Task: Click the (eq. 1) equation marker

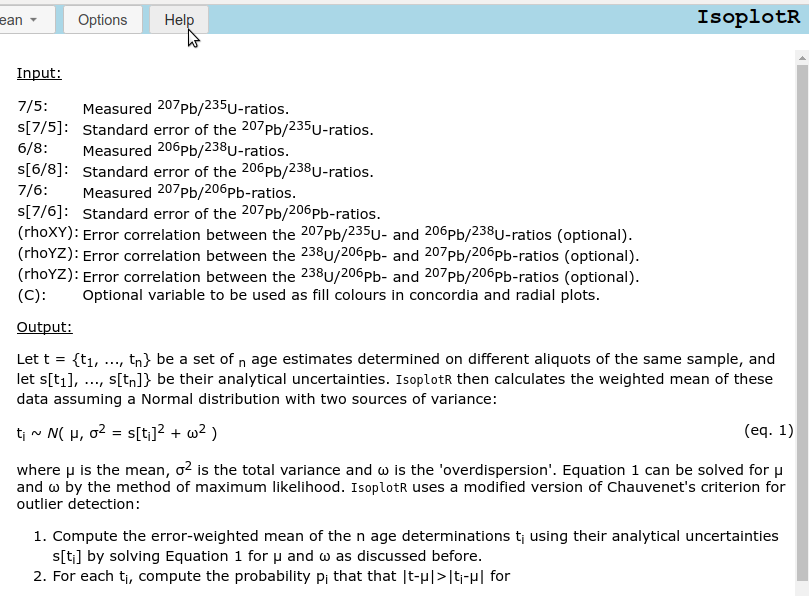Action: 768,430
